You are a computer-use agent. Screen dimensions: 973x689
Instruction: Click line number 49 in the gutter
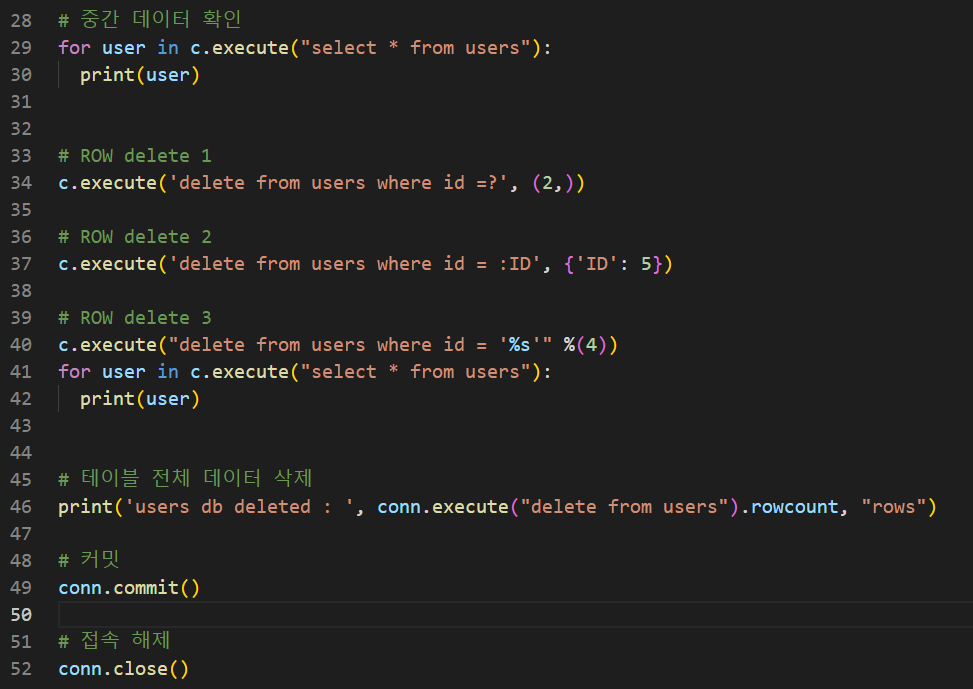[21, 587]
